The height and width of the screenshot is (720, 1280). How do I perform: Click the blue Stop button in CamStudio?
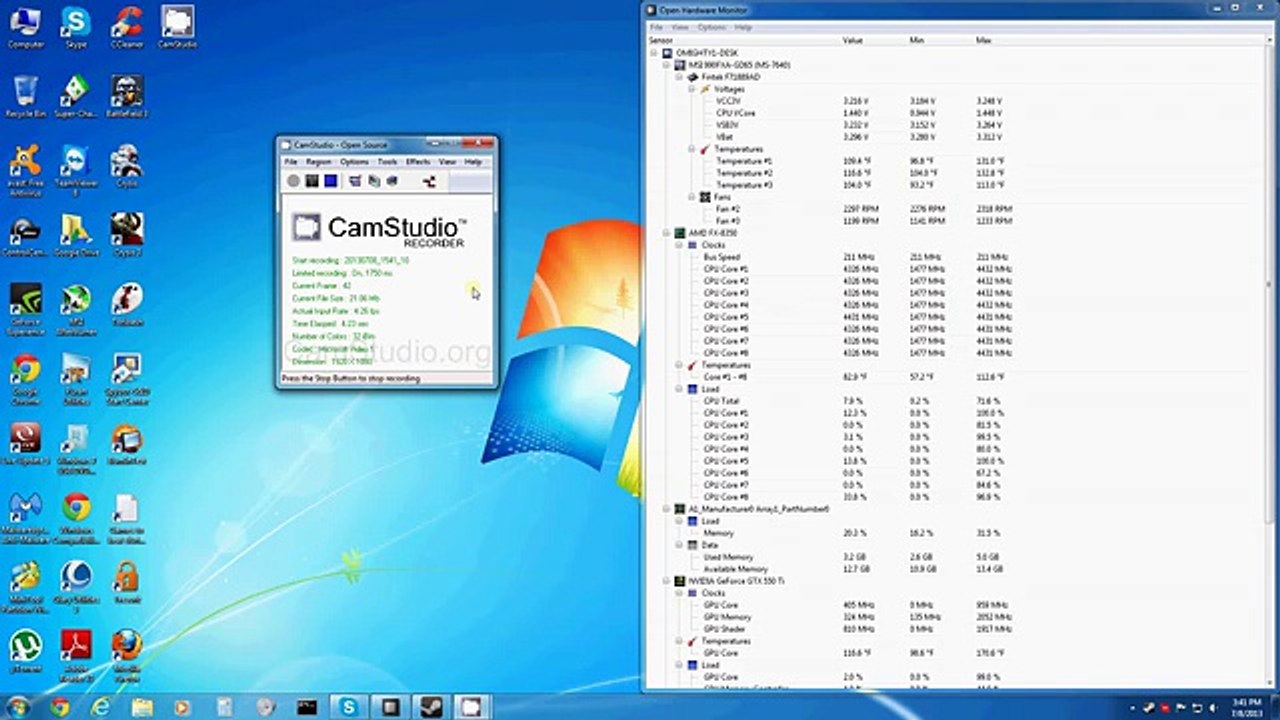[331, 181]
